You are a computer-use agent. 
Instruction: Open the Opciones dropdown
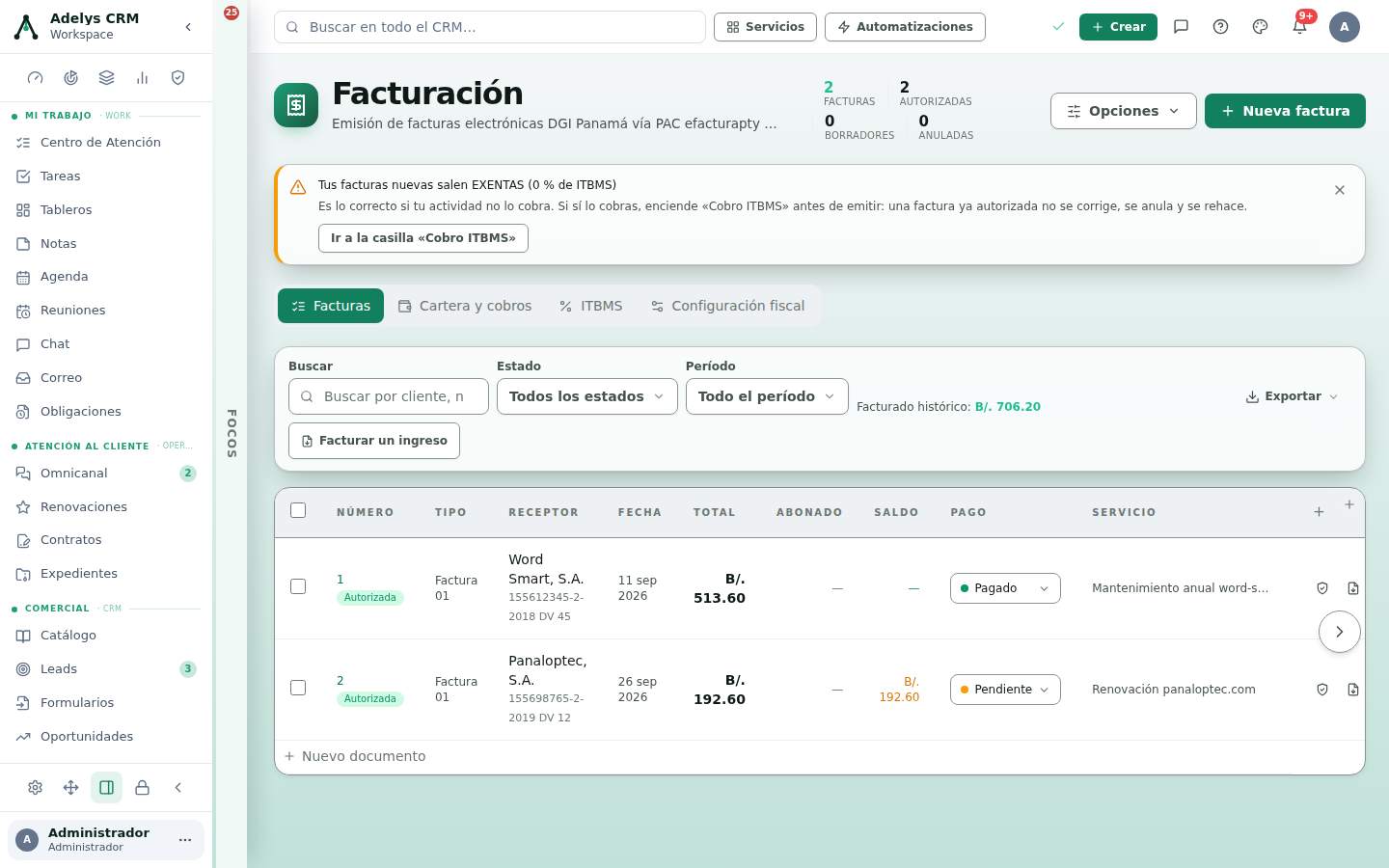pyautogui.click(x=1124, y=111)
